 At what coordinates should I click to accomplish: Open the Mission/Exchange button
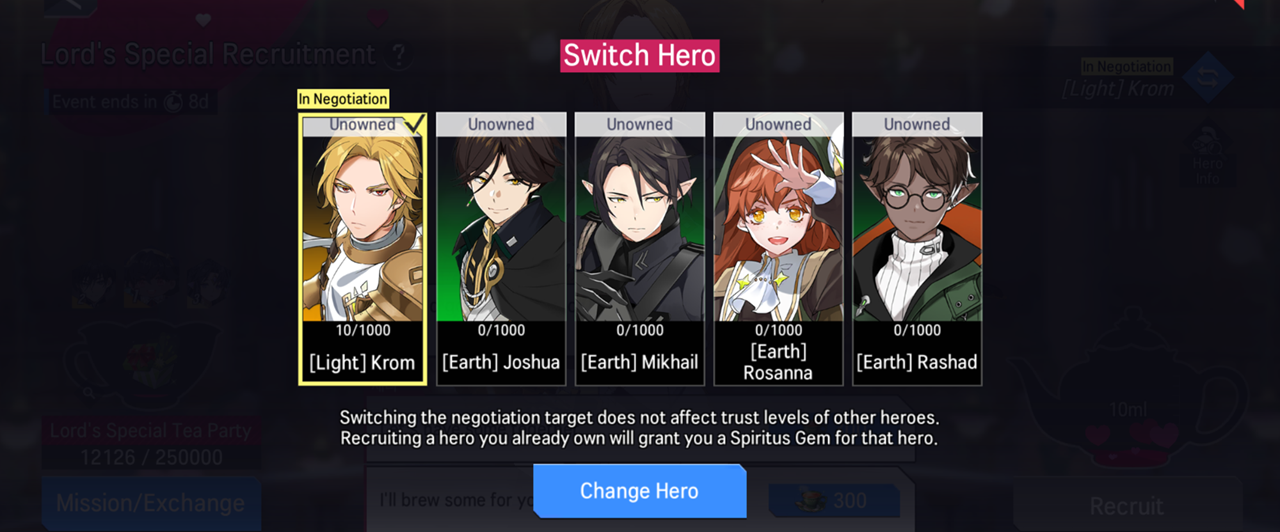pyautogui.click(x=151, y=503)
